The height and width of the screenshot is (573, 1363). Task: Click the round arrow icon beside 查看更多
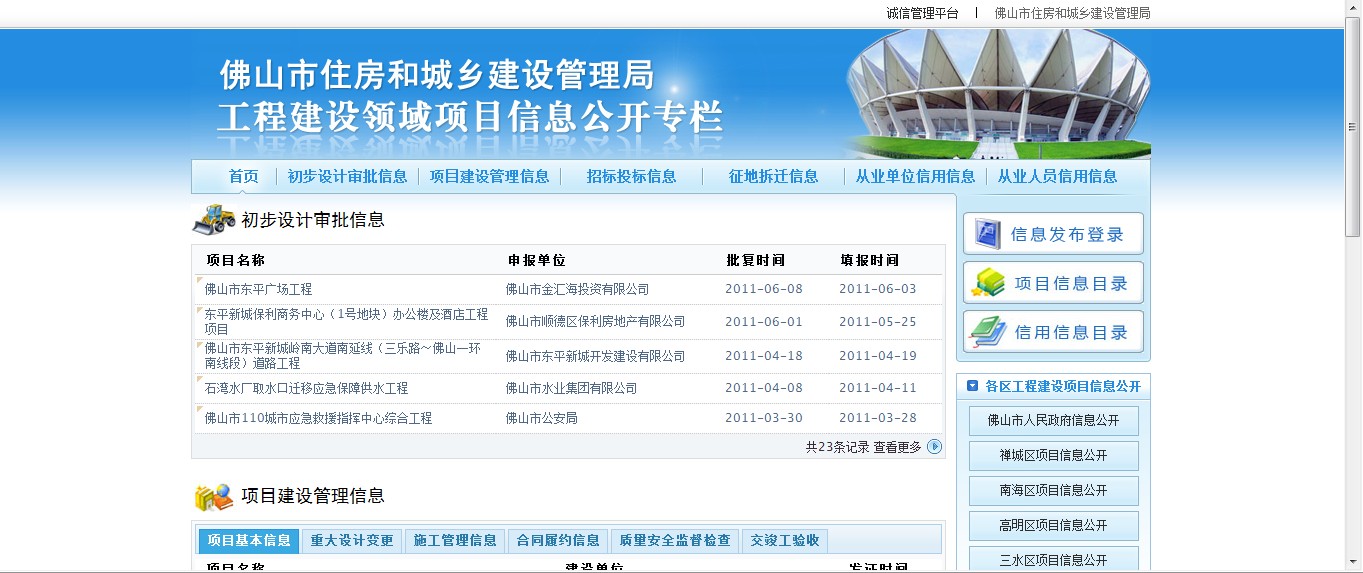pos(935,447)
